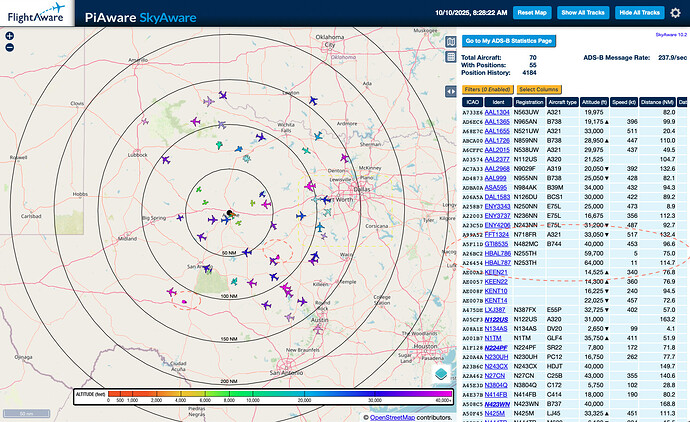The width and height of the screenshot is (690, 422).
Task: Sort table by Altitude column header
Action: click(x=593, y=102)
